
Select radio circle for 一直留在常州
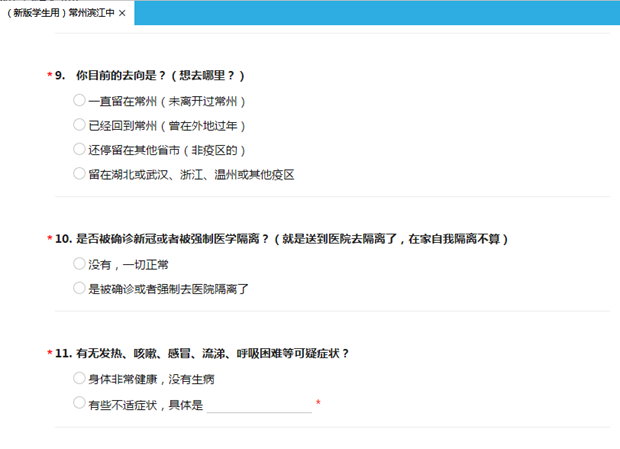point(80,101)
